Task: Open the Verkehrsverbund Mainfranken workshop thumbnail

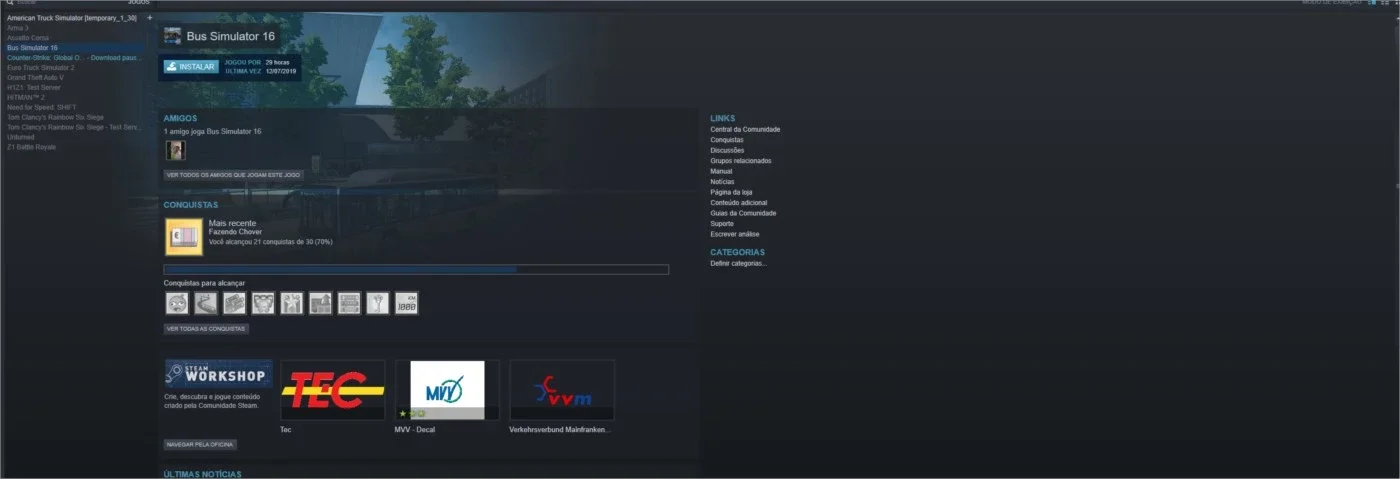Action: pos(562,390)
